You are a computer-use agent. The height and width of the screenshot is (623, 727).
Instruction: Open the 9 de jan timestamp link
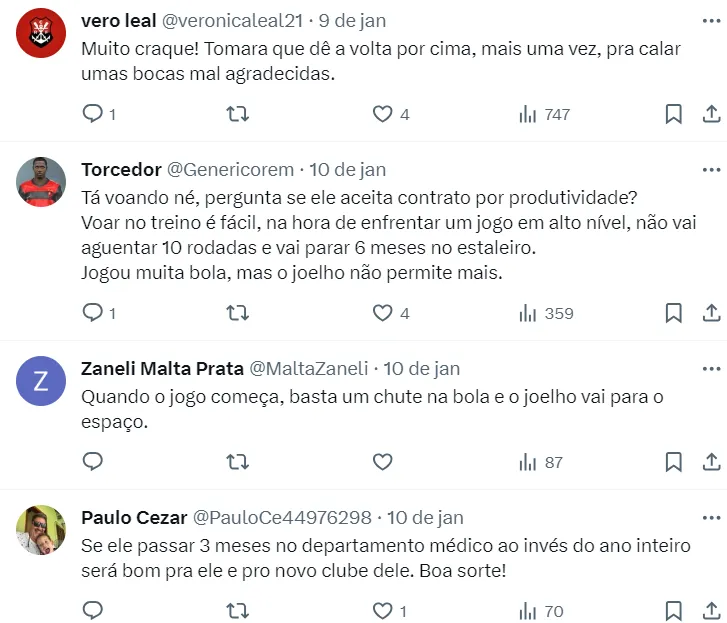point(352,20)
